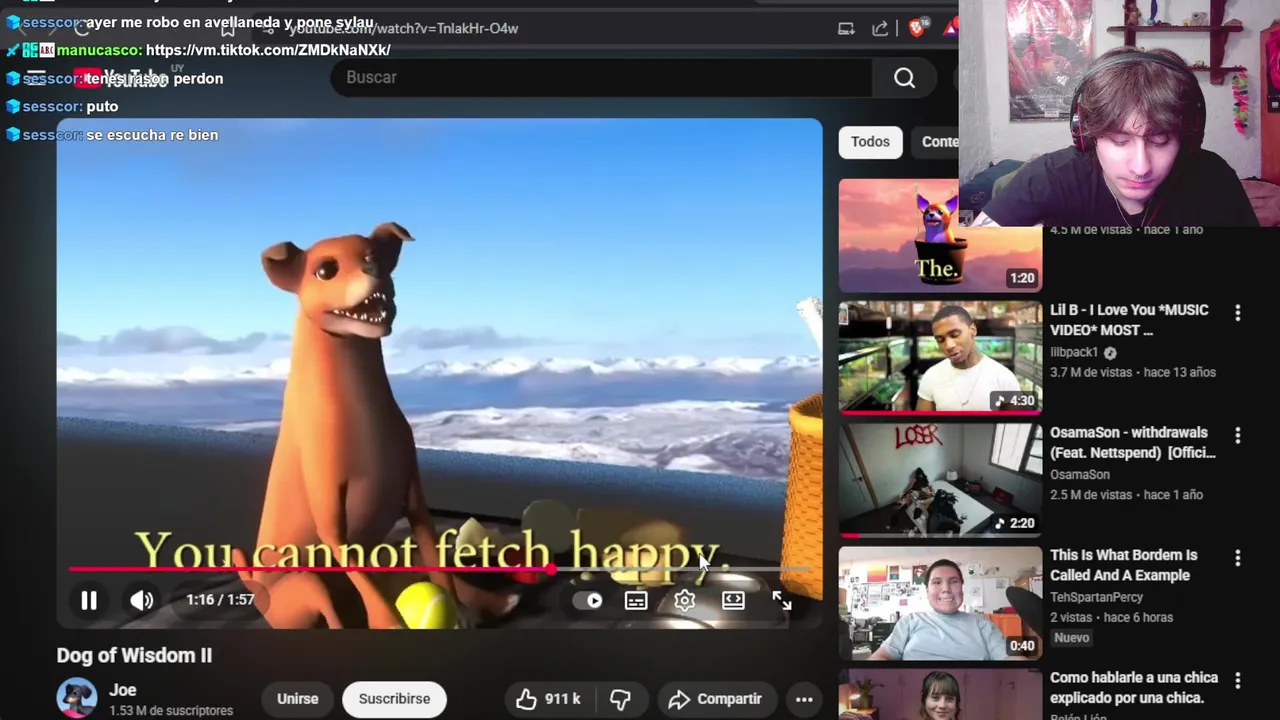1280x720 pixels.
Task: Open the OsamaSon withdrawals video thumbnail
Action: [x=940, y=480]
